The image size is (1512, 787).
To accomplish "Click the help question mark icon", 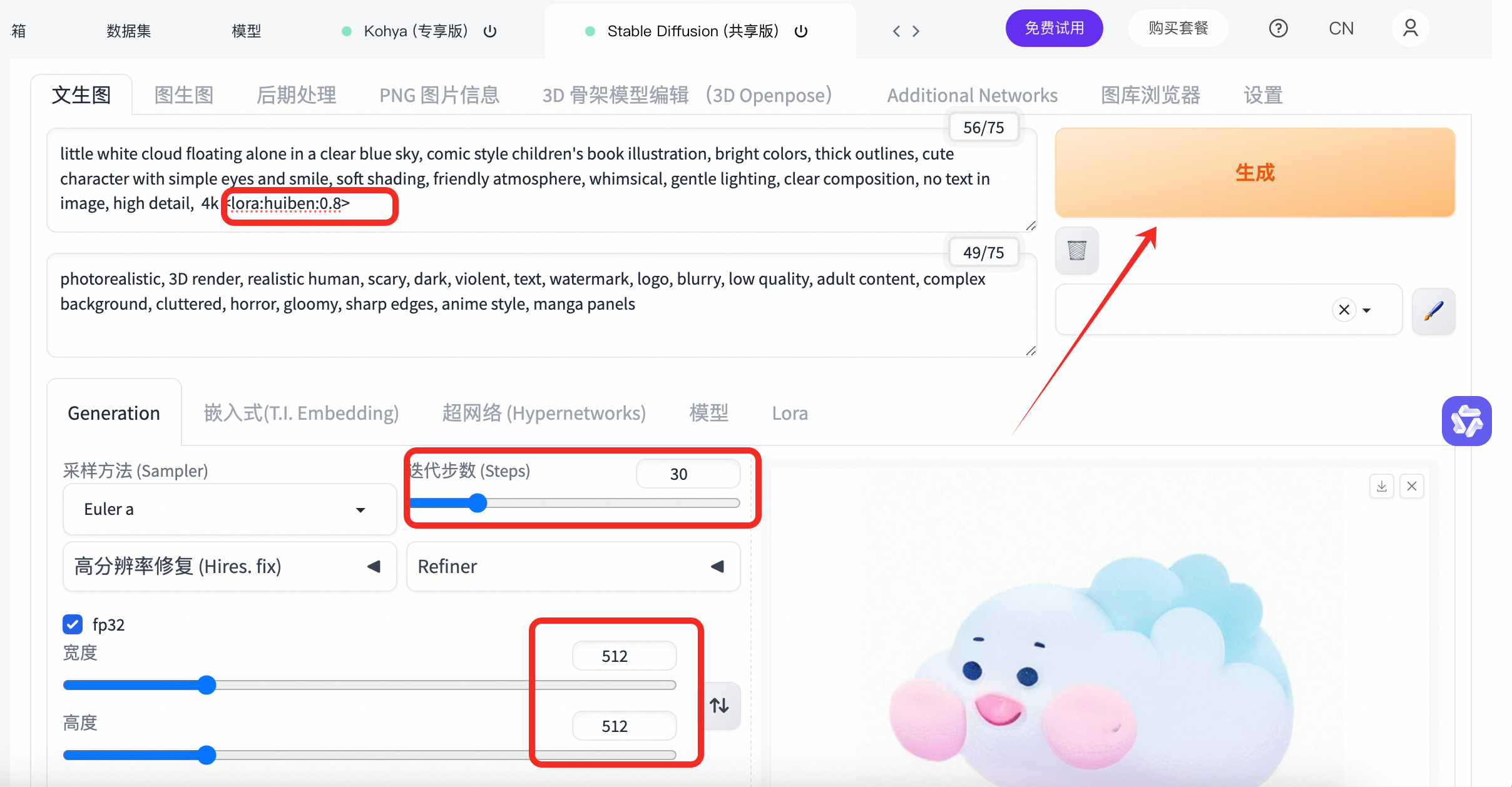I will pyautogui.click(x=1278, y=29).
